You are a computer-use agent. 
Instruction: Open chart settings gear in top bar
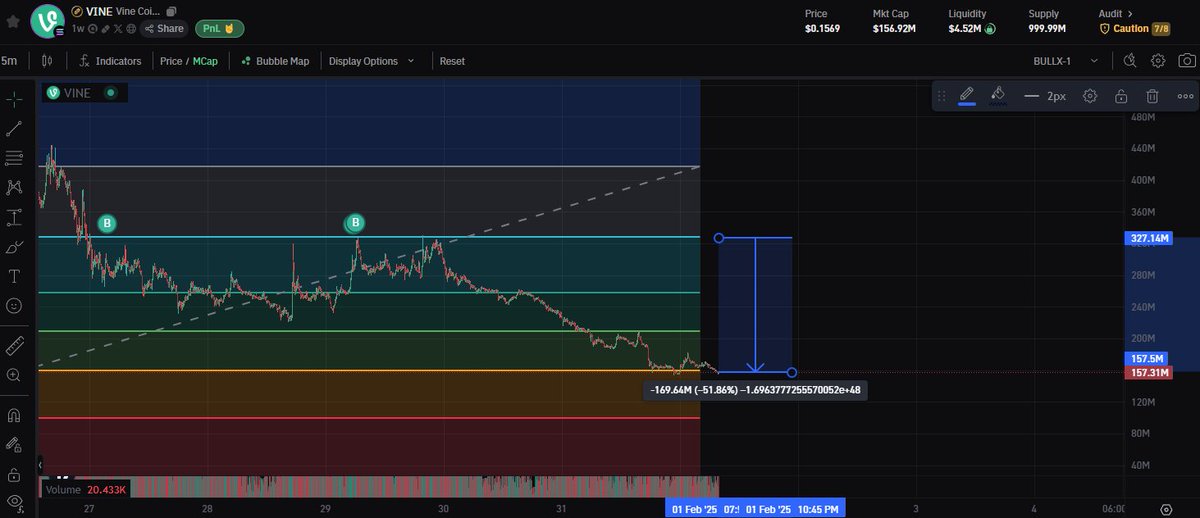(x=1158, y=61)
